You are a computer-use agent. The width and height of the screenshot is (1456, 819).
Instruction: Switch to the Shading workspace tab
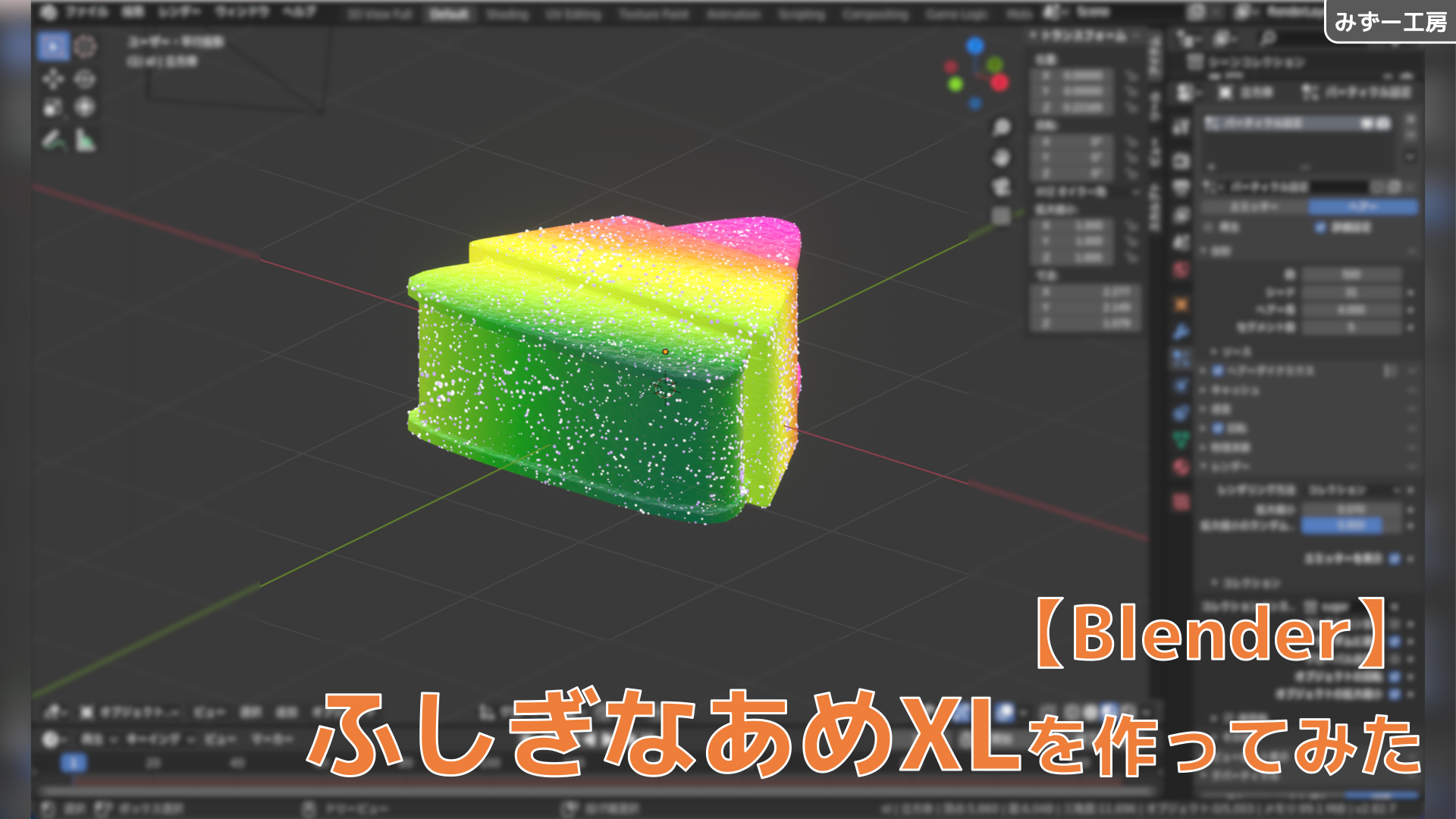(507, 14)
